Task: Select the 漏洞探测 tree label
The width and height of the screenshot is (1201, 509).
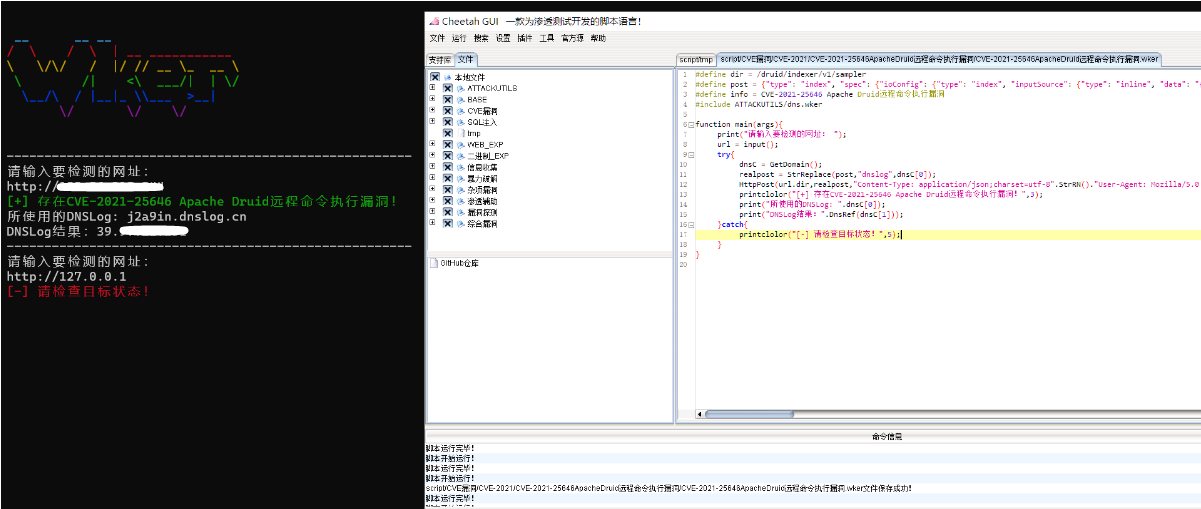Action: 483,212
